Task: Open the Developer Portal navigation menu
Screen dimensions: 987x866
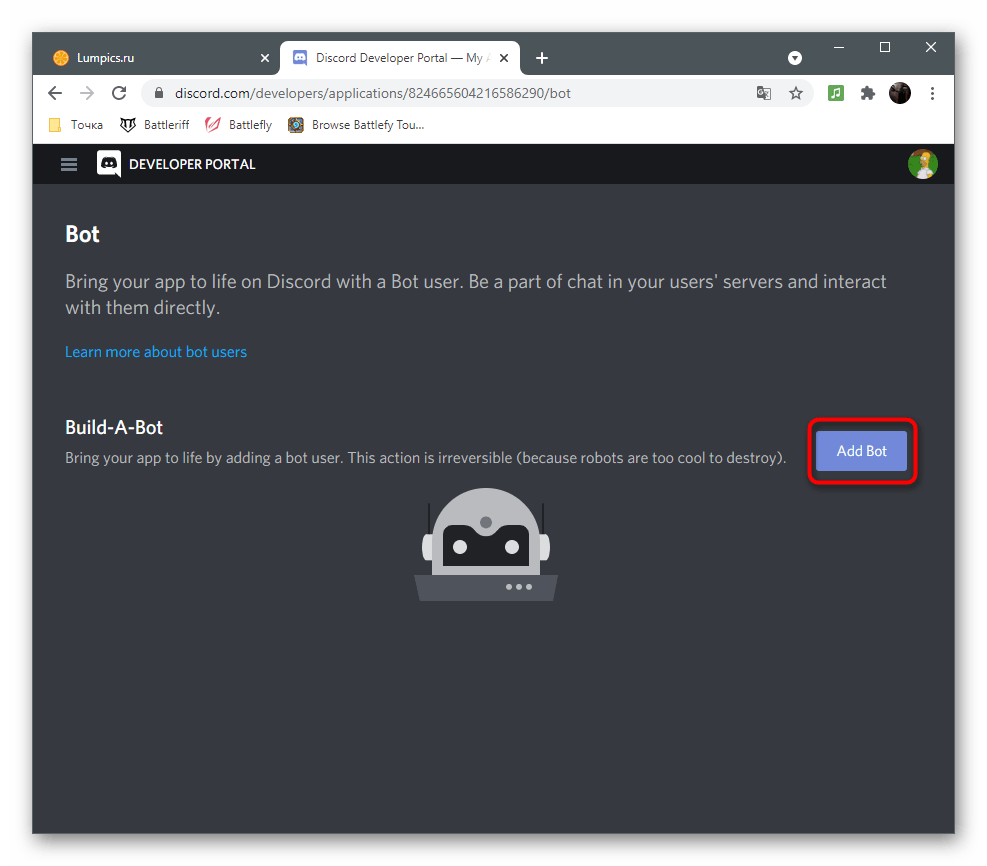Action: (68, 164)
